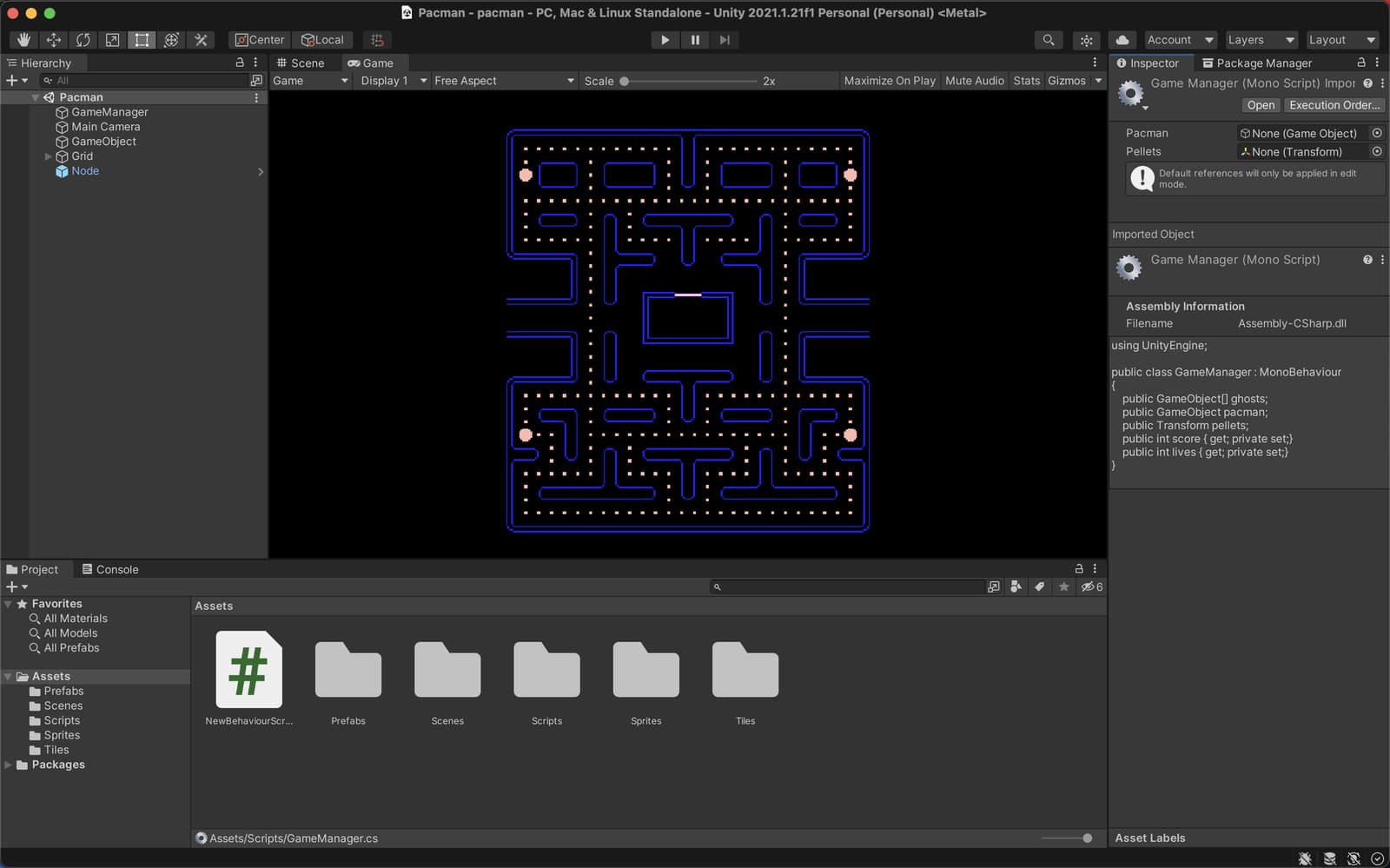Click the Step frame button

(725, 40)
